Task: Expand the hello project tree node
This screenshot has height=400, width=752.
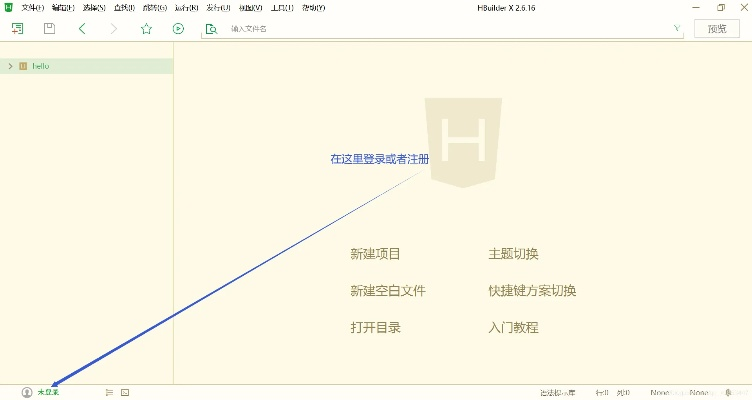Action: coord(10,66)
